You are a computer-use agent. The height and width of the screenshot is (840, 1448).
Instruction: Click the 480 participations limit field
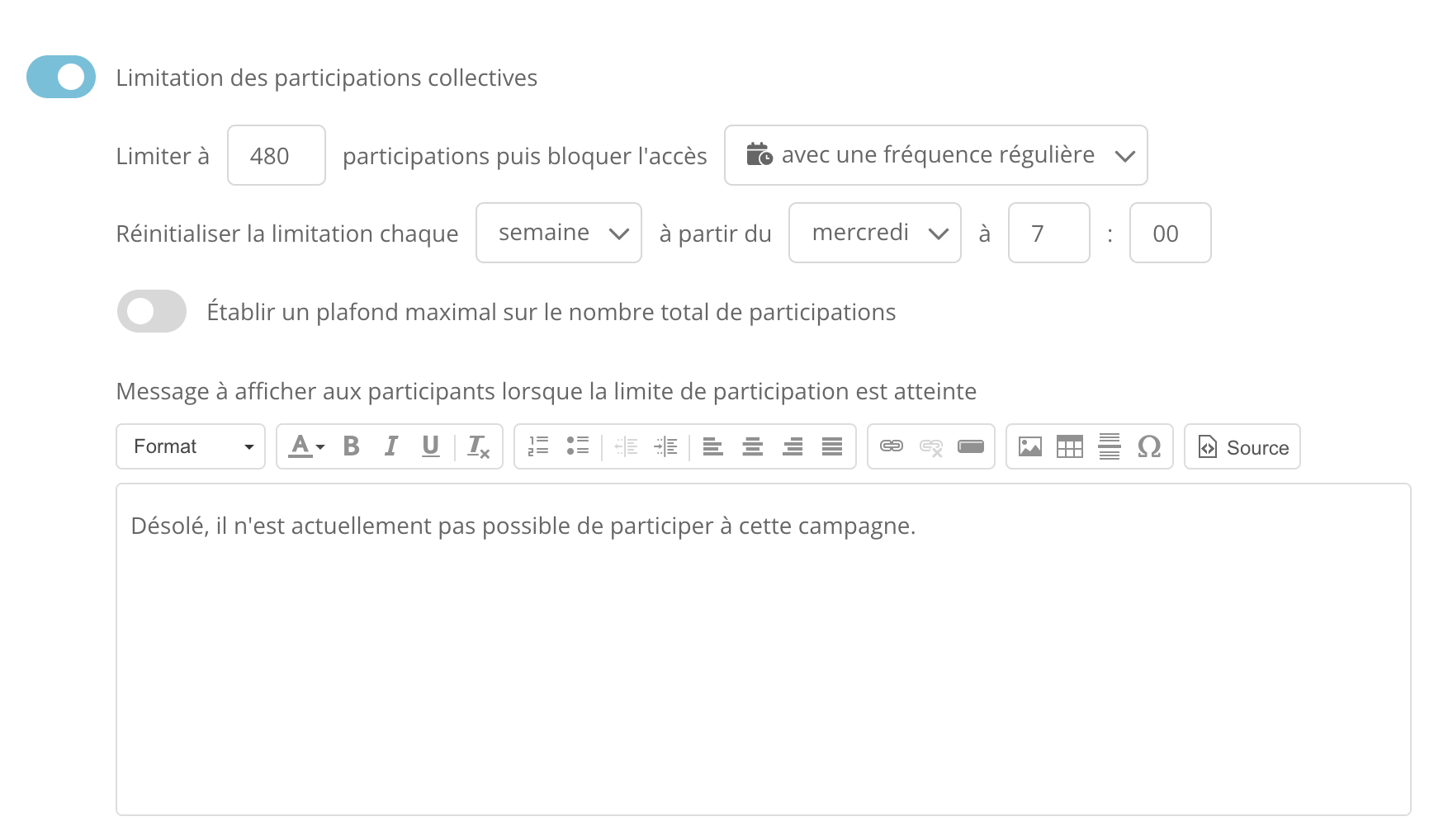(x=276, y=155)
